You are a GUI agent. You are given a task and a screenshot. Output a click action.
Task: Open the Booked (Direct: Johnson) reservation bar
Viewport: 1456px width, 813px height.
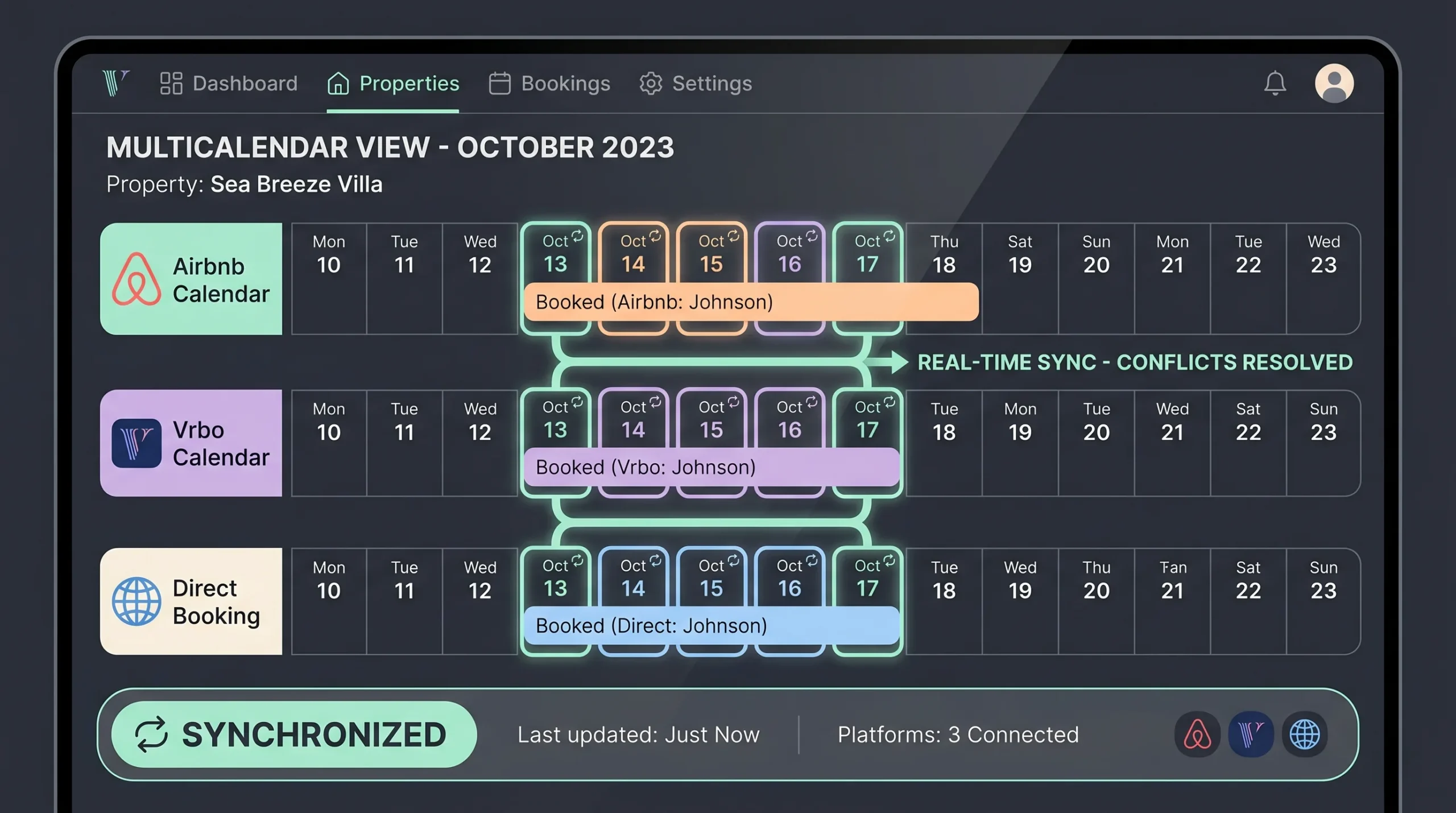point(712,626)
